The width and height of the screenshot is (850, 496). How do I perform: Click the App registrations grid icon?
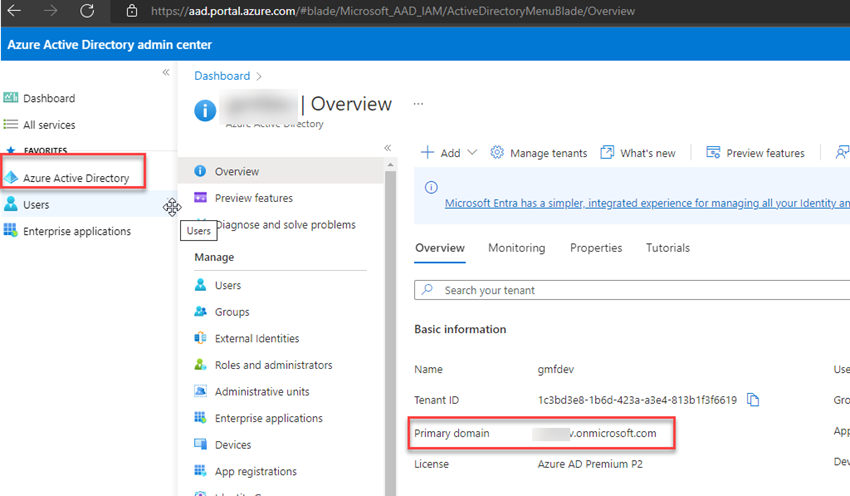coord(201,471)
